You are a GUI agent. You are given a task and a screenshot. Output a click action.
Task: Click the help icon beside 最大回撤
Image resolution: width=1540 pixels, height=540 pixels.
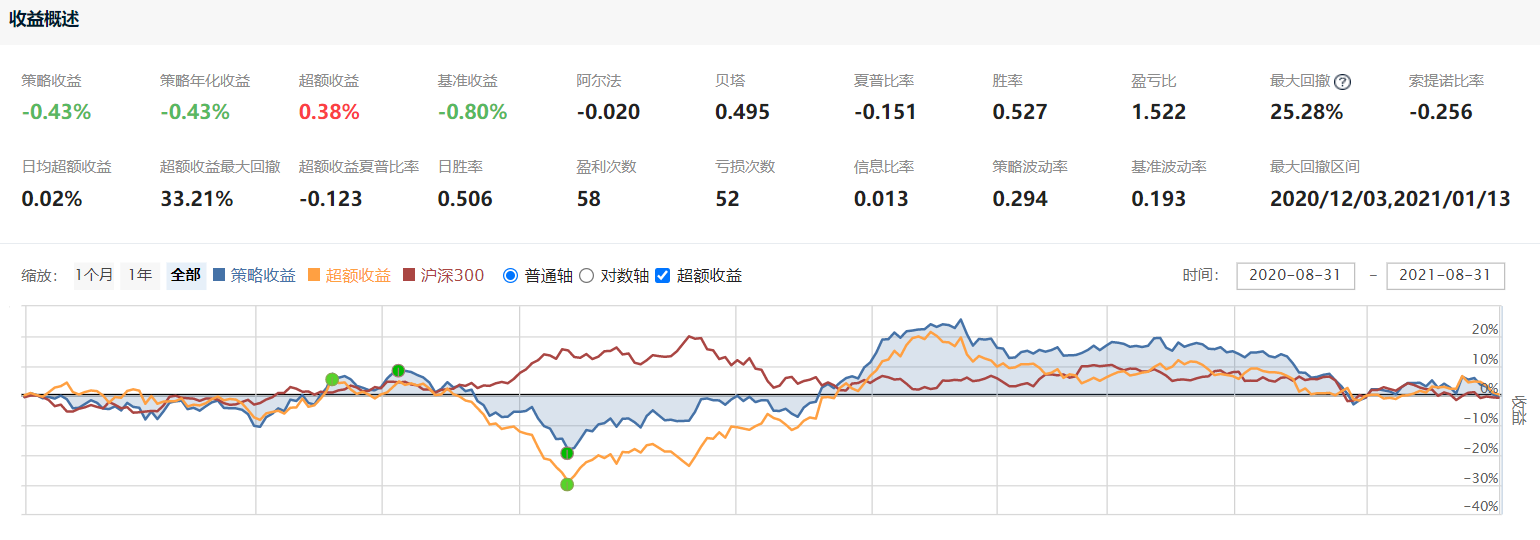[x=1343, y=82]
